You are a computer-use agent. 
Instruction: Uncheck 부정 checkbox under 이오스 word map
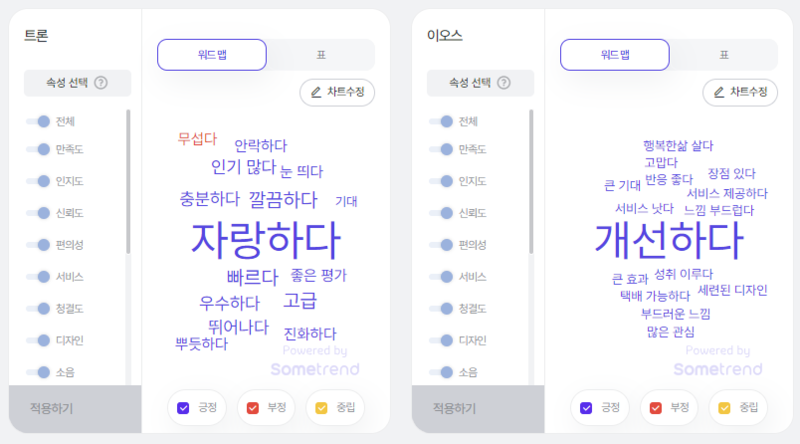pos(656,408)
